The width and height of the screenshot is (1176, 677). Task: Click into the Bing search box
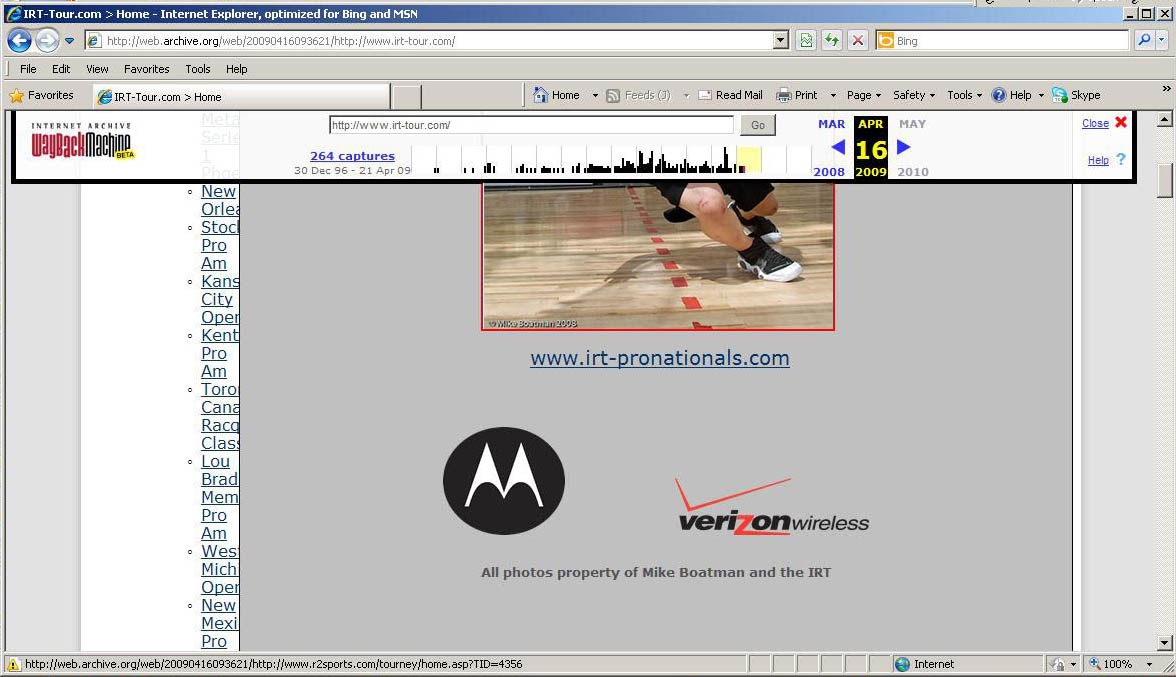(1010, 40)
